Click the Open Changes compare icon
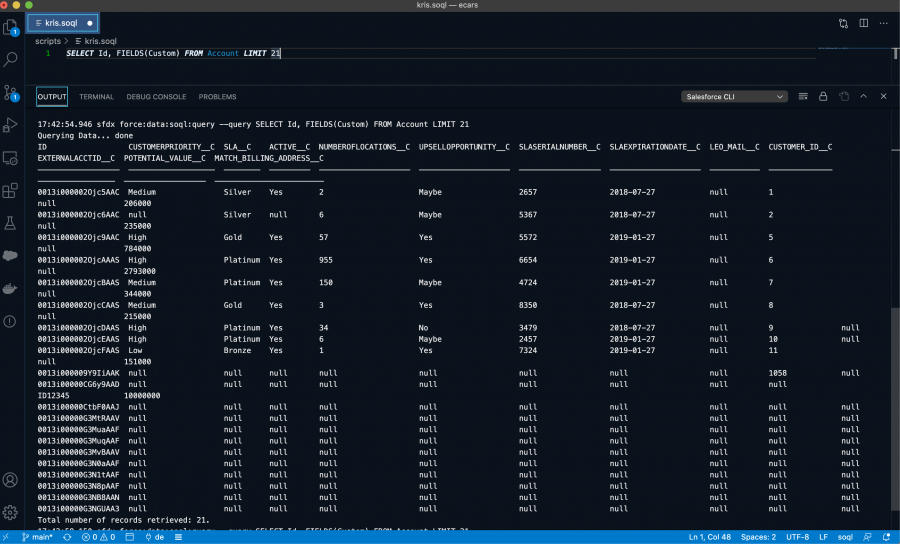 [843, 24]
